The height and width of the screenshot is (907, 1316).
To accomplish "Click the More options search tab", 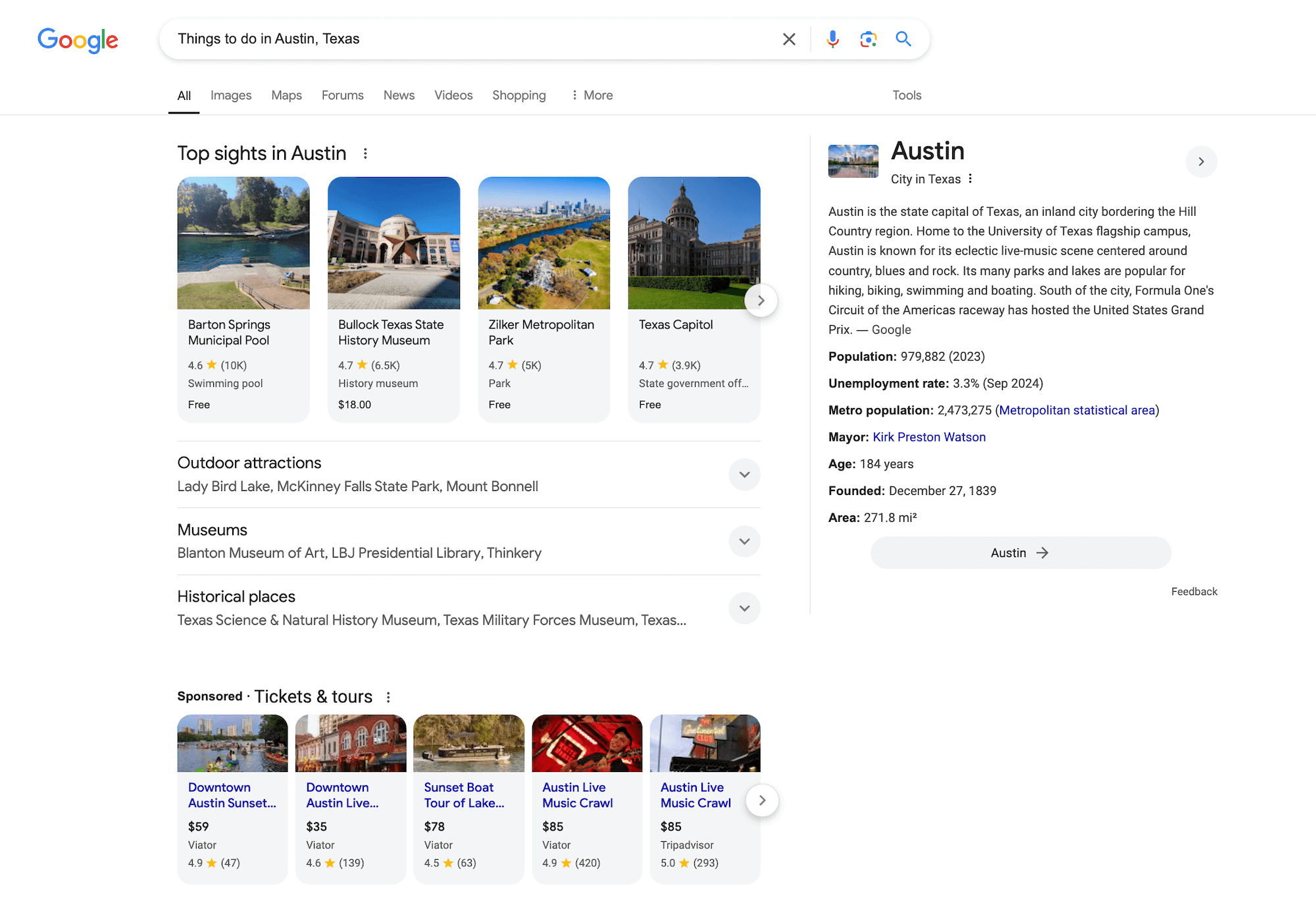I will pyautogui.click(x=590, y=95).
